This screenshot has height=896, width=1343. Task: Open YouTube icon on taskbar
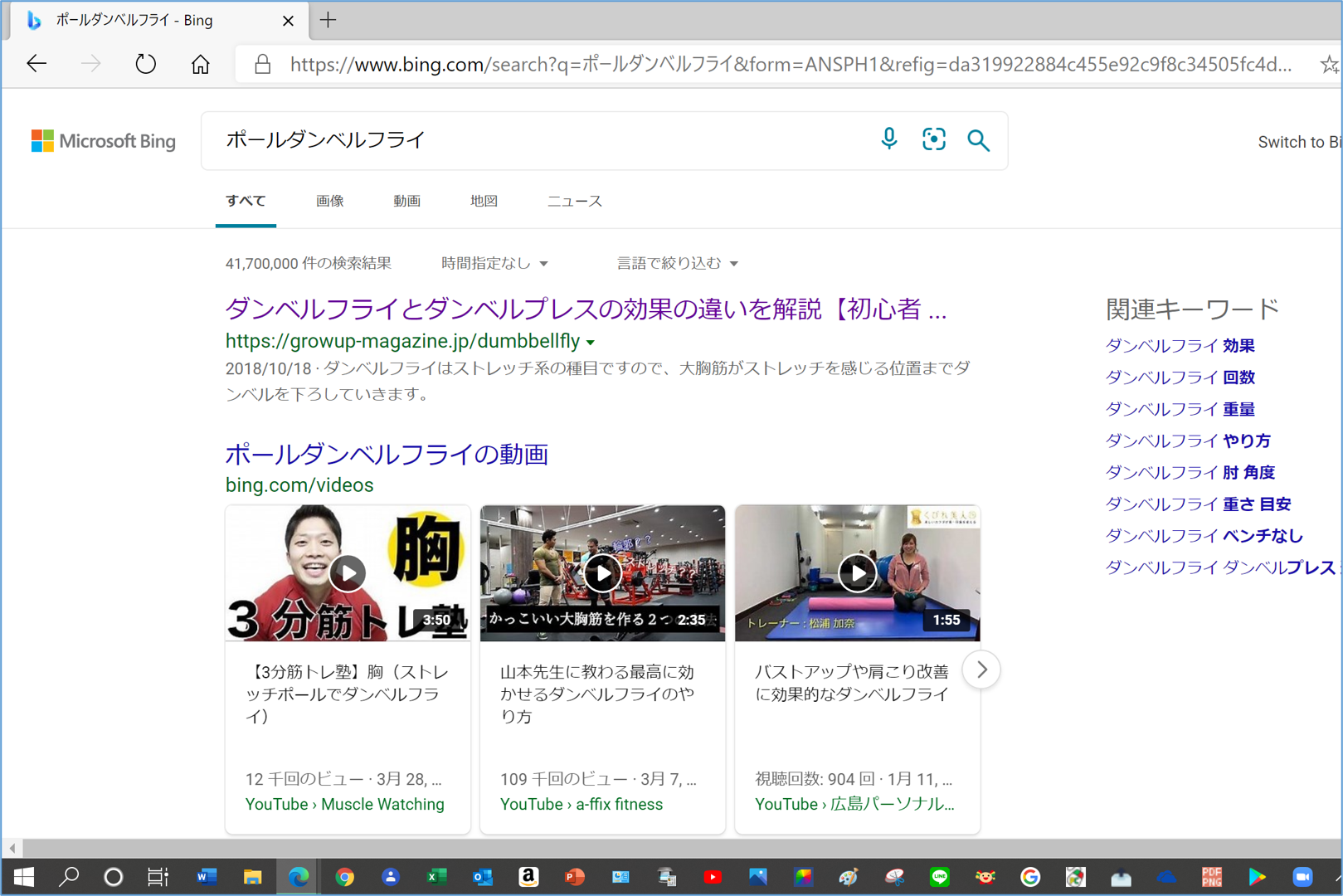coord(713,877)
